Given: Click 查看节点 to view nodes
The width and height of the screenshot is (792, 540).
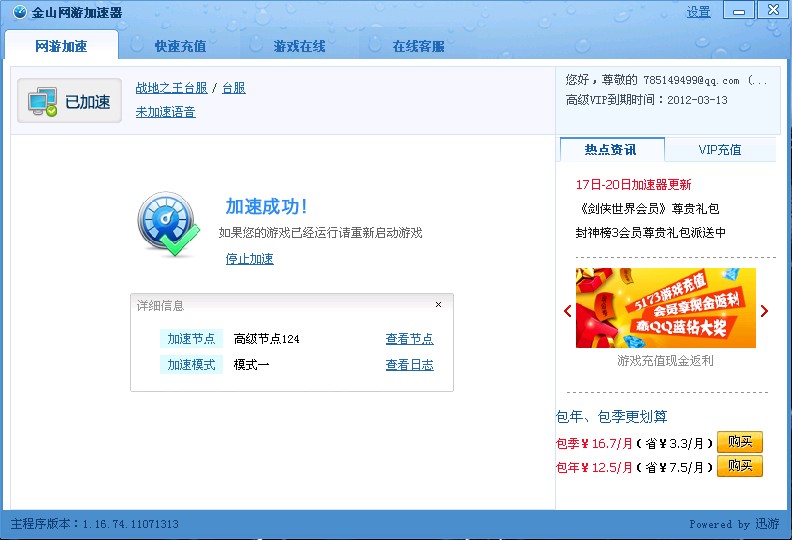Looking at the screenshot, I should [x=410, y=339].
